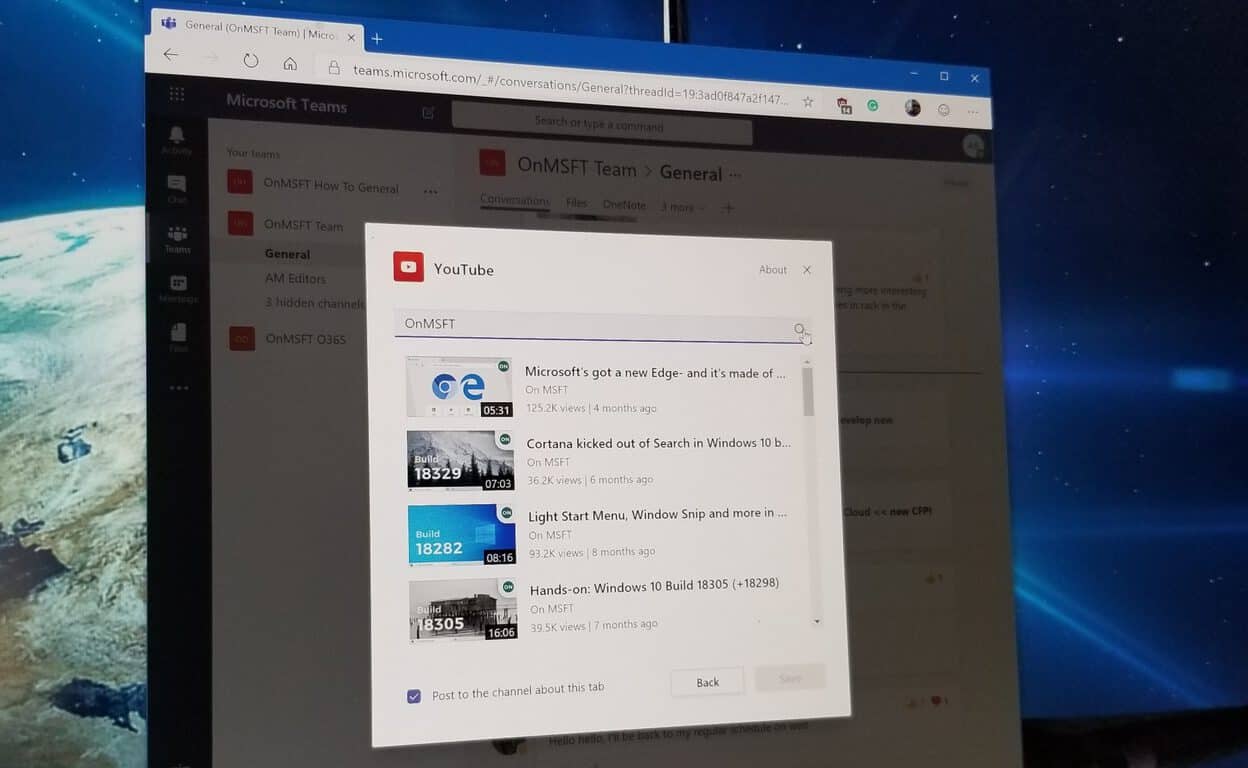Click the Back button in YouTube dialog
This screenshot has height=768, width=1248.
(708, 682)
